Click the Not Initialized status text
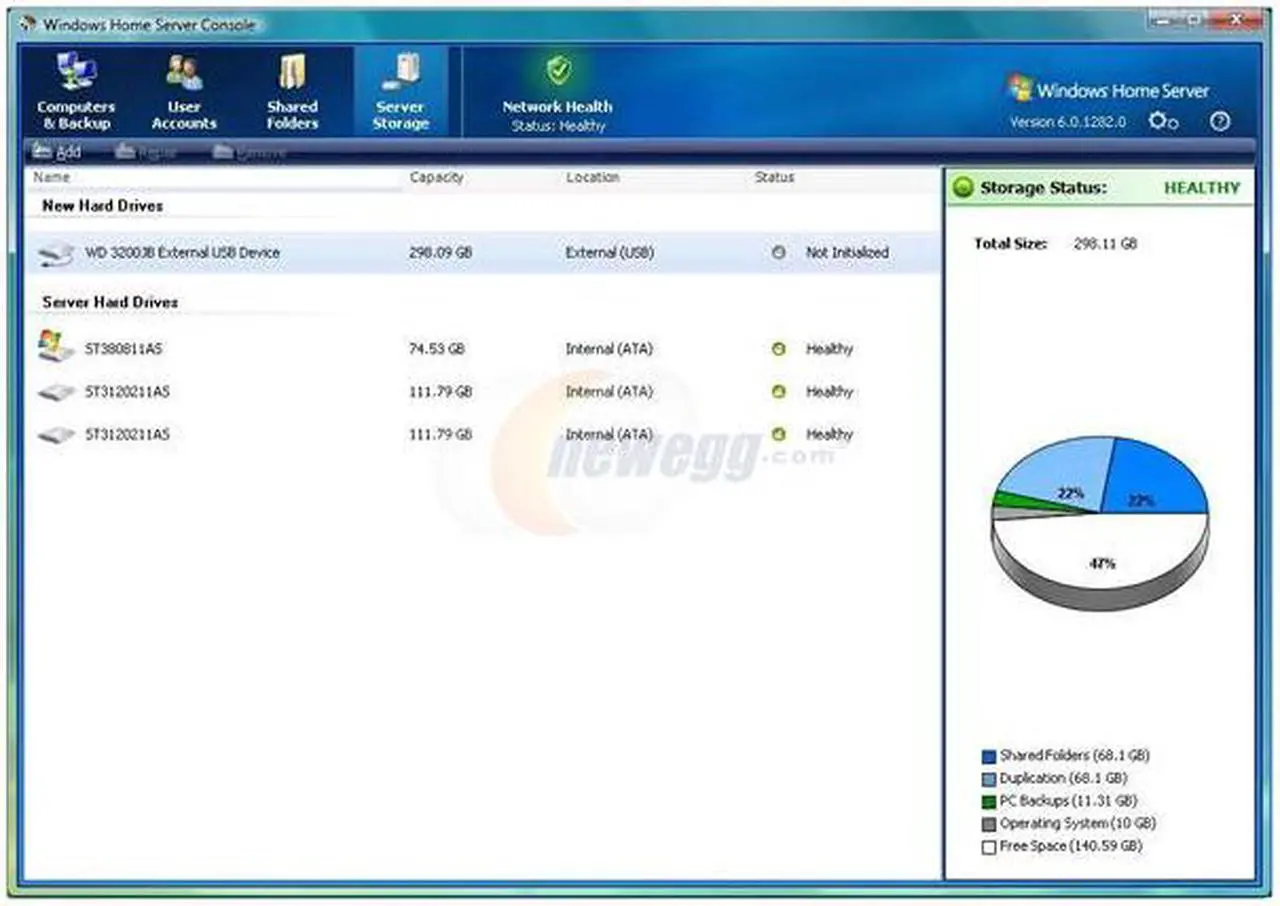The width and height of the screenshot is (1280, 906). pyautogui.click(x=847, y=253)
